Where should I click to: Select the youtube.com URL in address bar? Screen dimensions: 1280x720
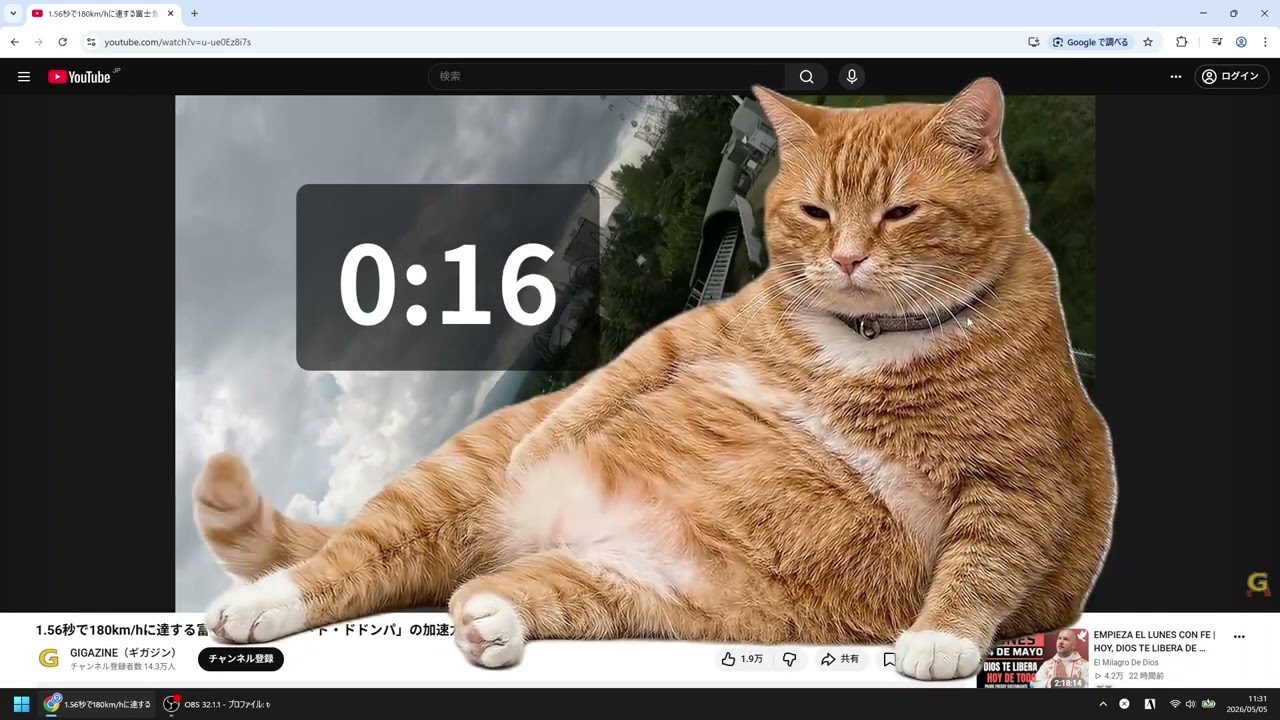pyautogui.click(x=178, y=42)
